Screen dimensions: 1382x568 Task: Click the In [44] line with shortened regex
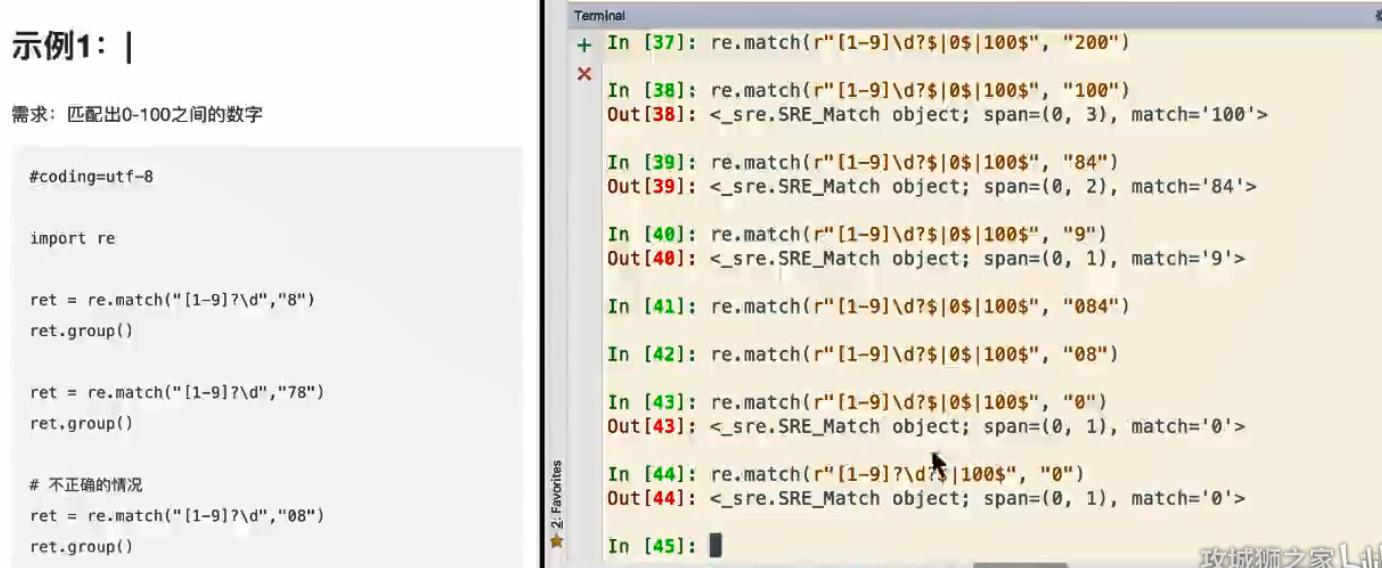tap(846, 474)
